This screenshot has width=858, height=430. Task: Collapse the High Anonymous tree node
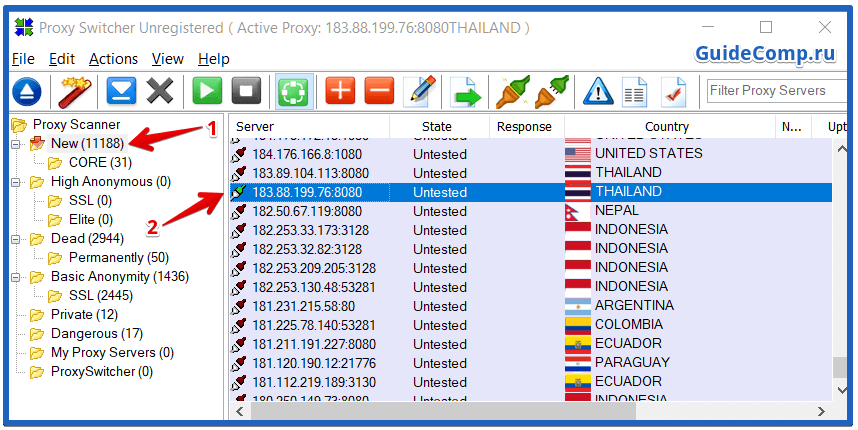click(16, 182)
